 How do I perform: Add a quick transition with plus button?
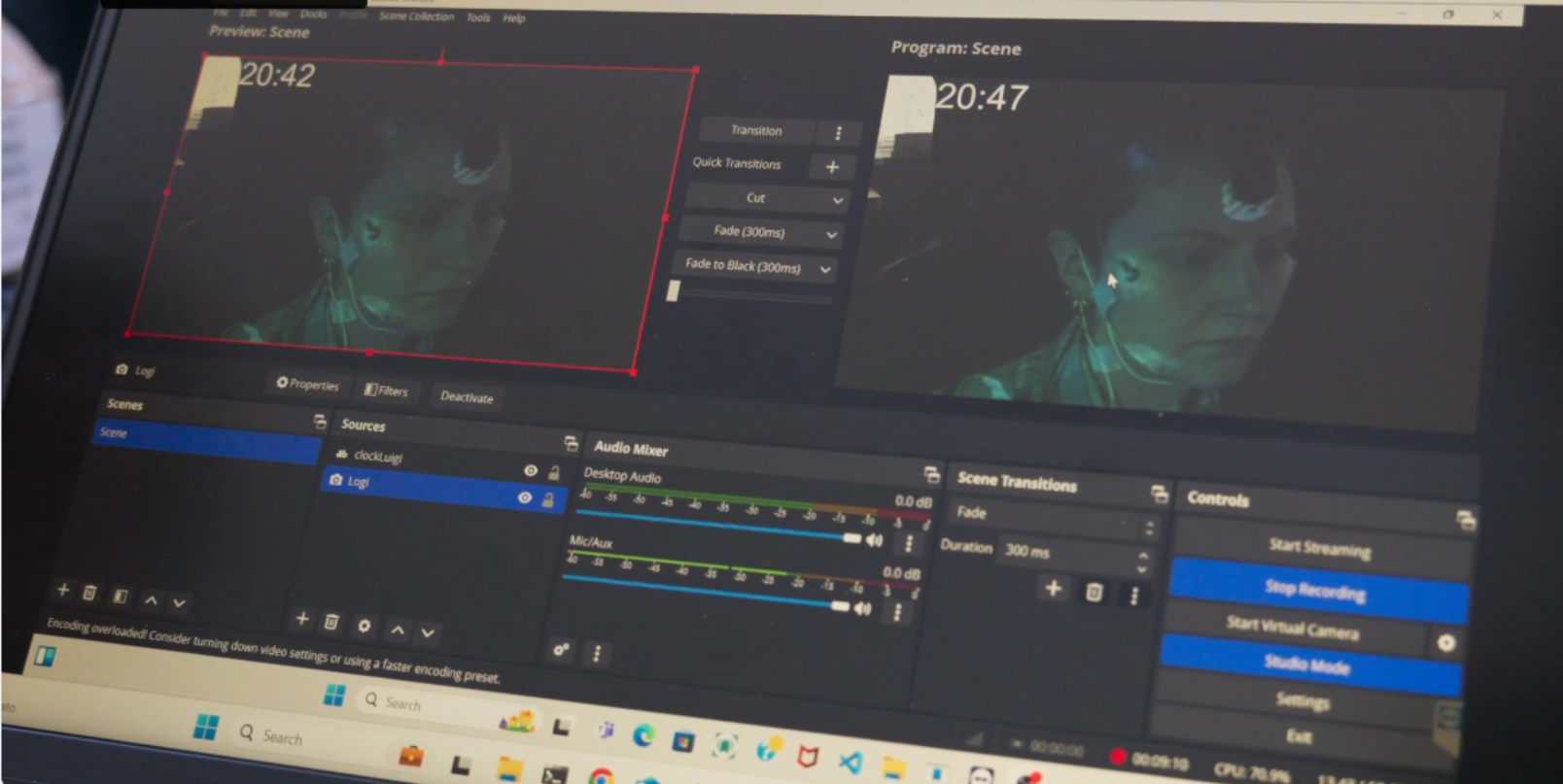point(832,167)
